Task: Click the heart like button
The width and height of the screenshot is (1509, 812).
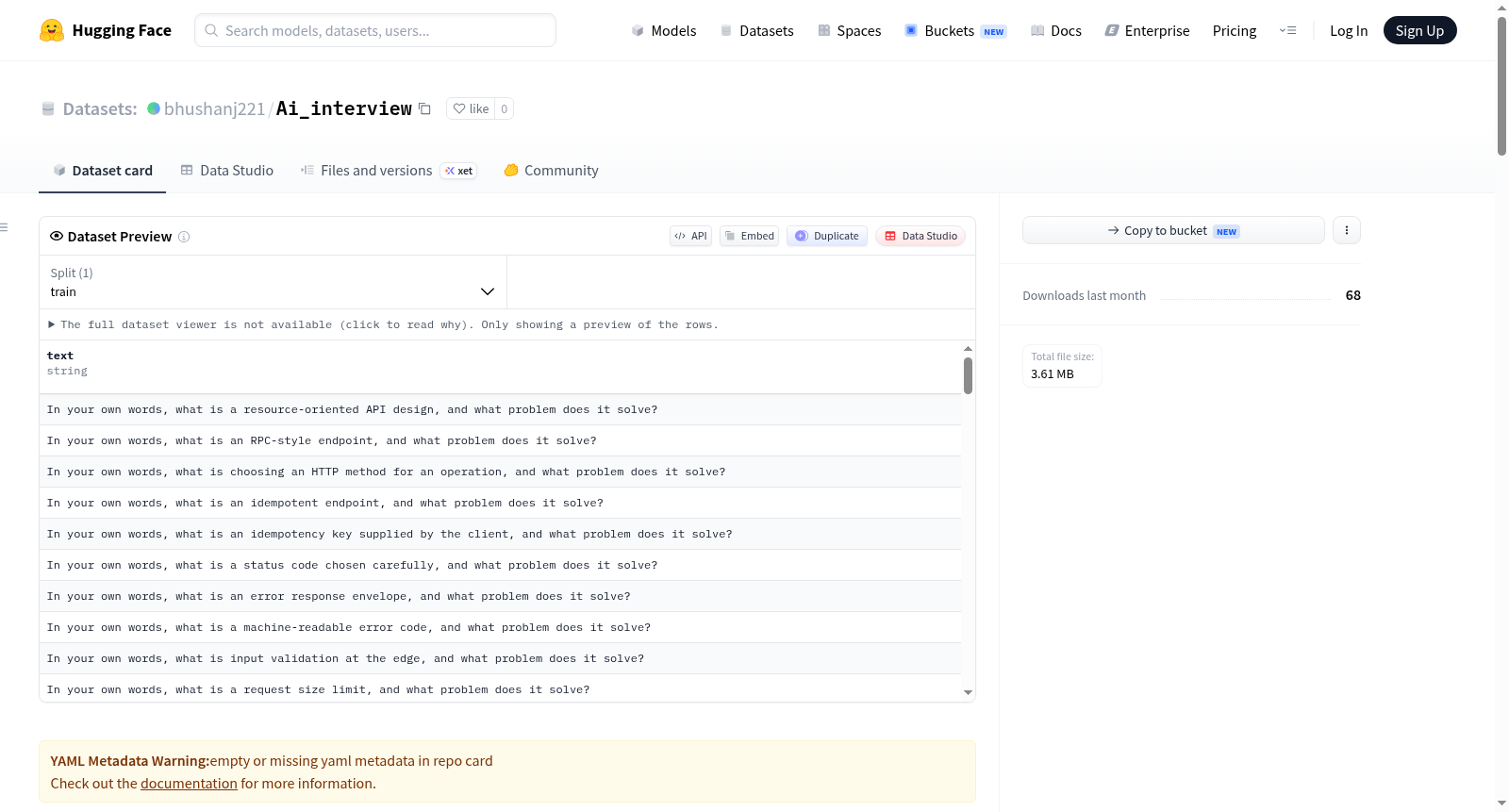Action: (471, 108)
